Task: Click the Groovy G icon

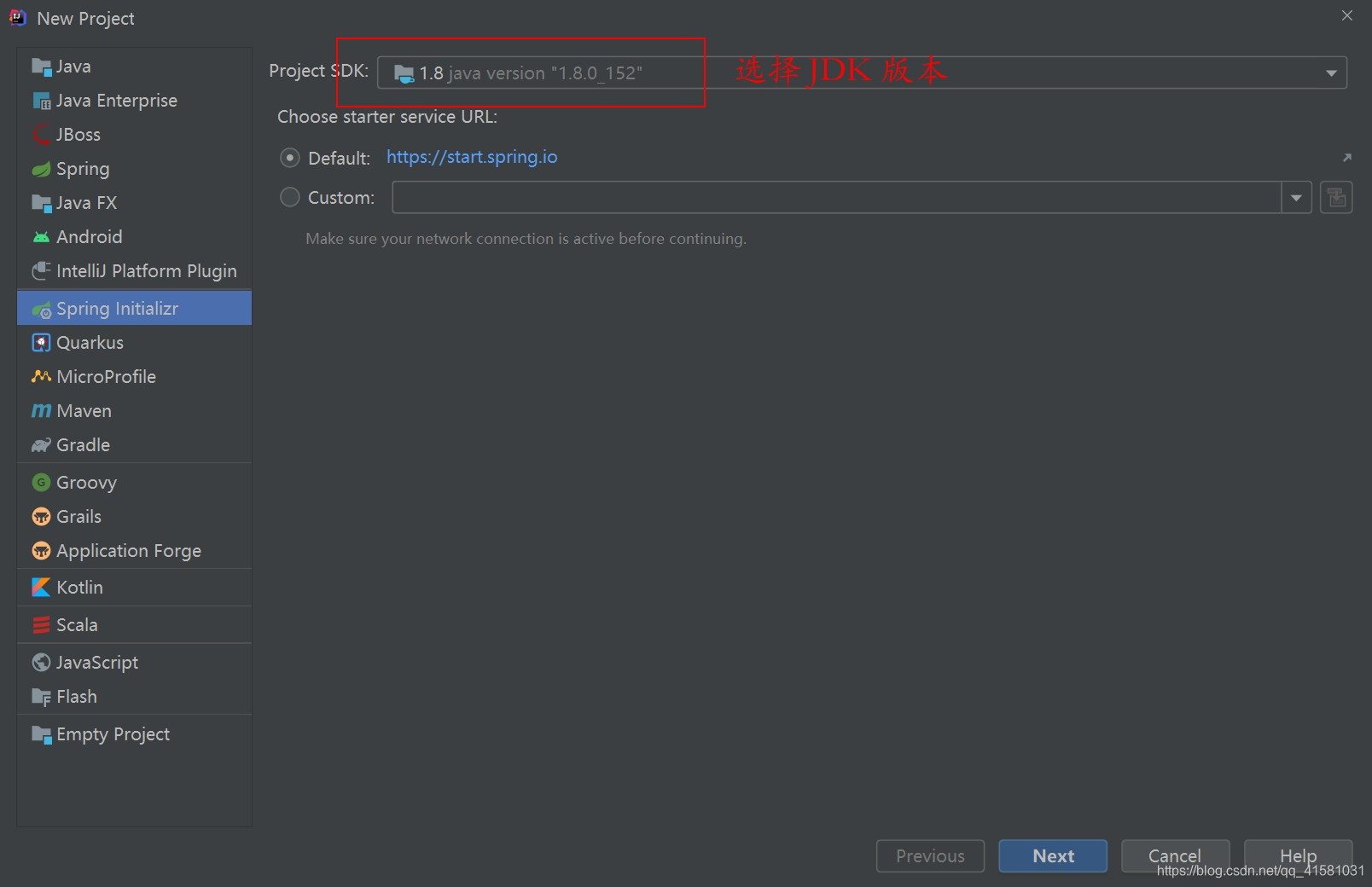Action: coord(41,483)
